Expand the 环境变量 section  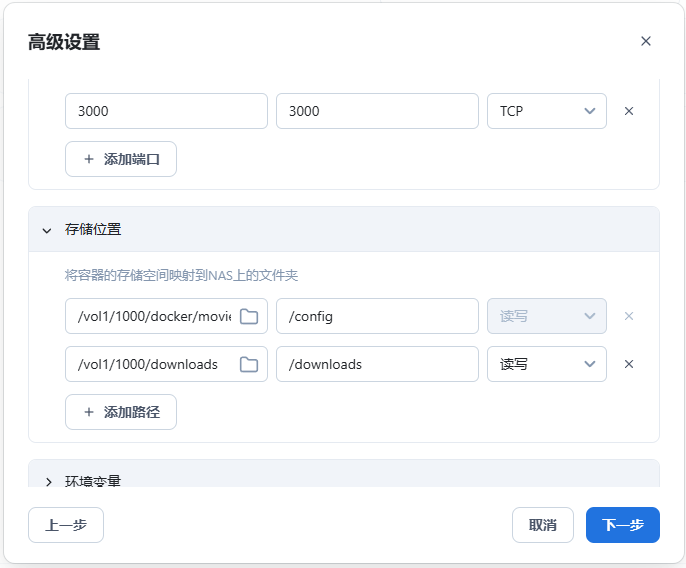(47, 481)
